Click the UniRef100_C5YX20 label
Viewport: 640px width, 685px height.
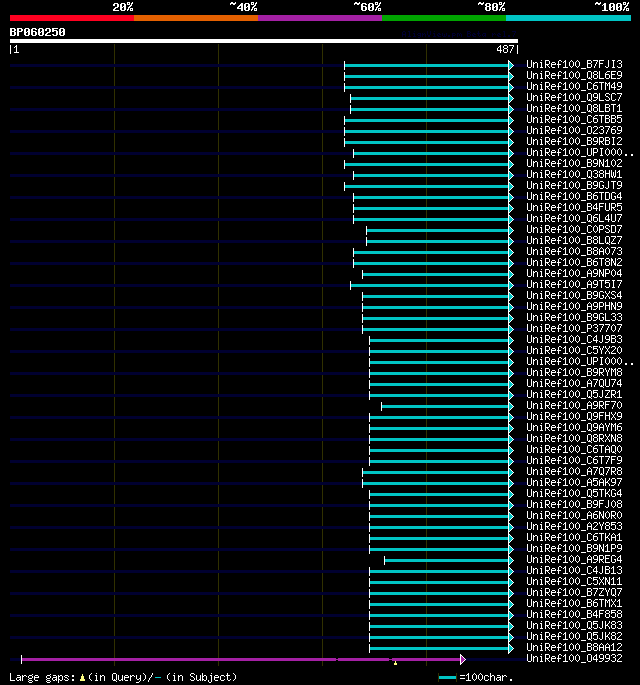tap(574, 351)
